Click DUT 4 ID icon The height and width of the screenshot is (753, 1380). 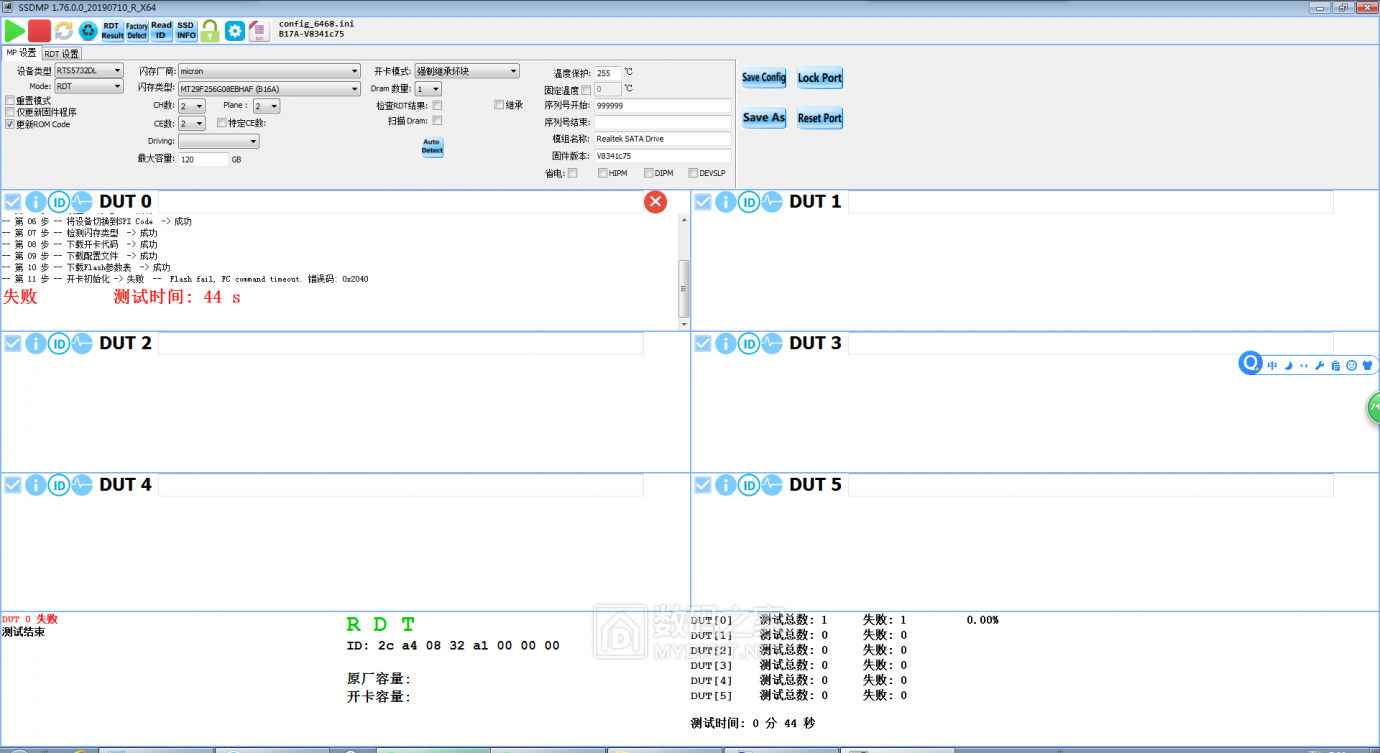click(59, 485)
